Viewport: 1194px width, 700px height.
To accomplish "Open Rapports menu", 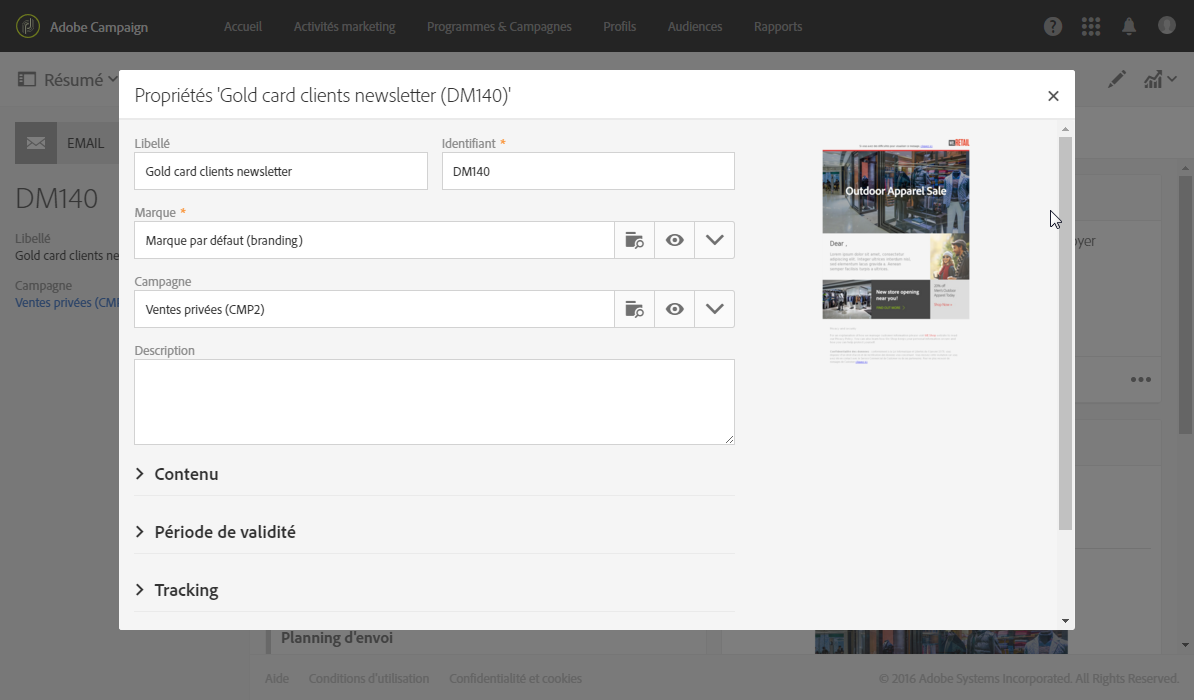I will [777, 27].
